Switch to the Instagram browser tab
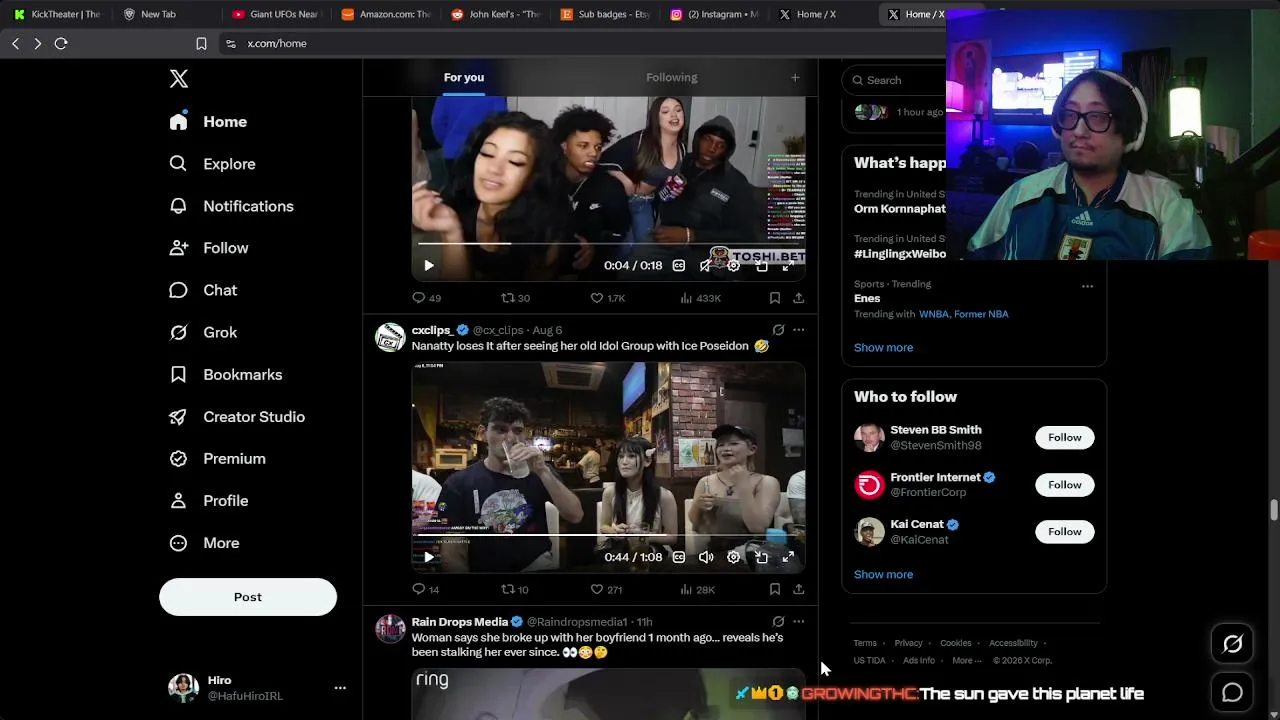Image resolution: width=1280 pixels, height=720 pixels. pos(714,14)
